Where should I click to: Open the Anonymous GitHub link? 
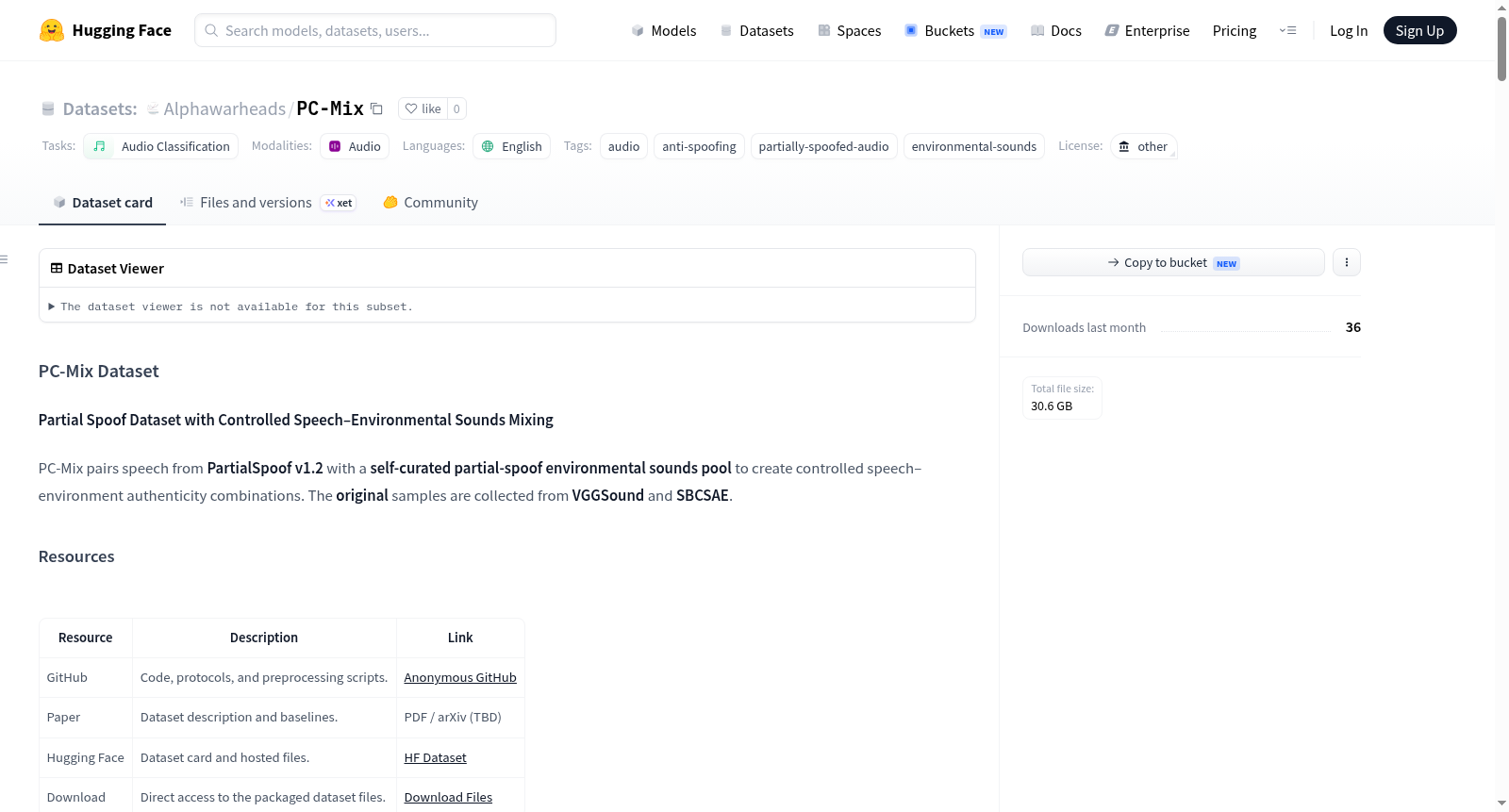point(460,677)
